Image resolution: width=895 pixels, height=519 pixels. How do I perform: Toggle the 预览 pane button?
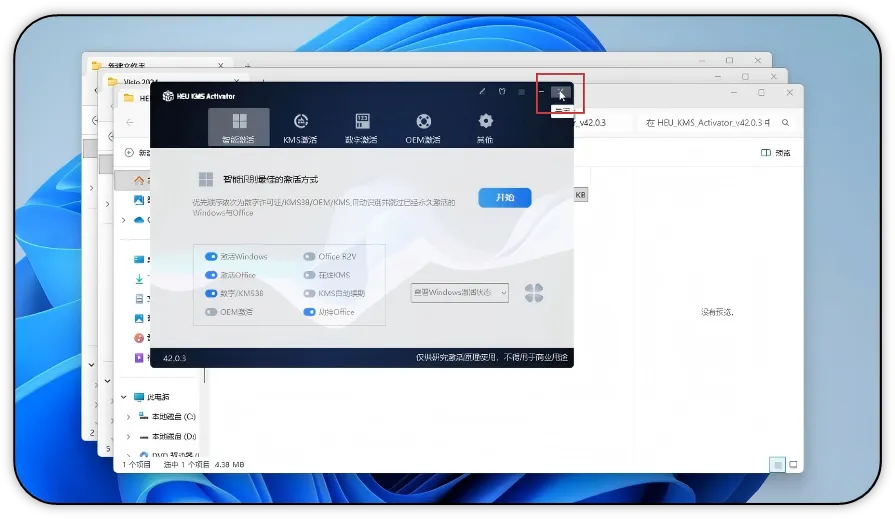[776, 152]
